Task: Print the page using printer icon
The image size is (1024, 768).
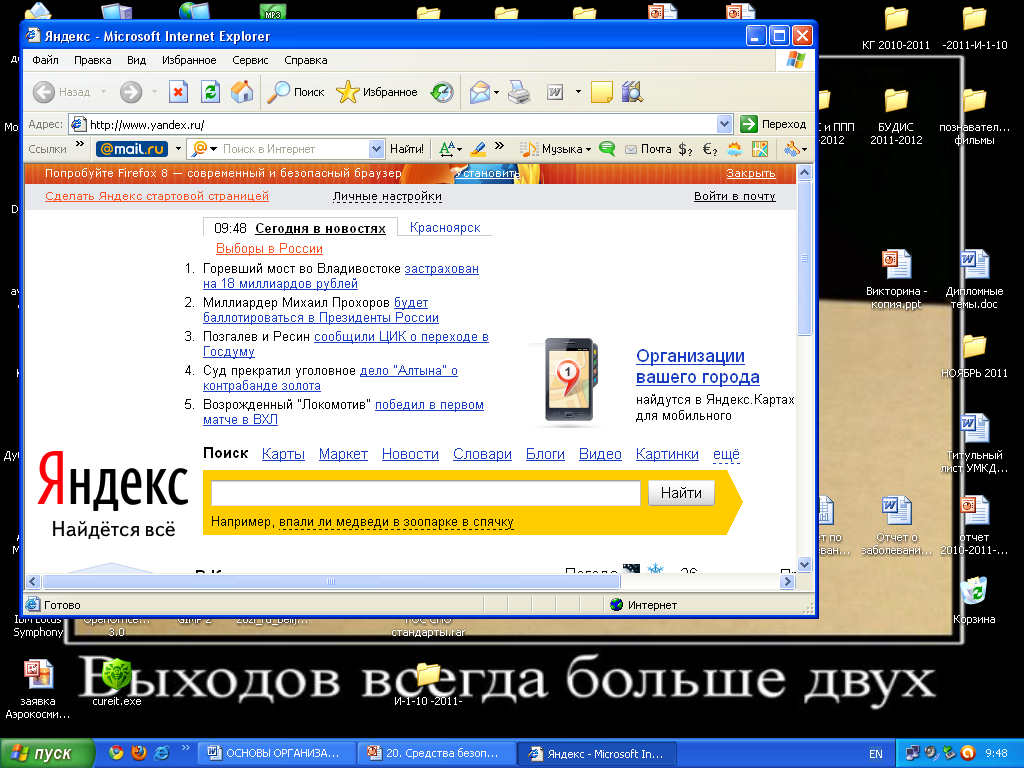Action: 519,92
